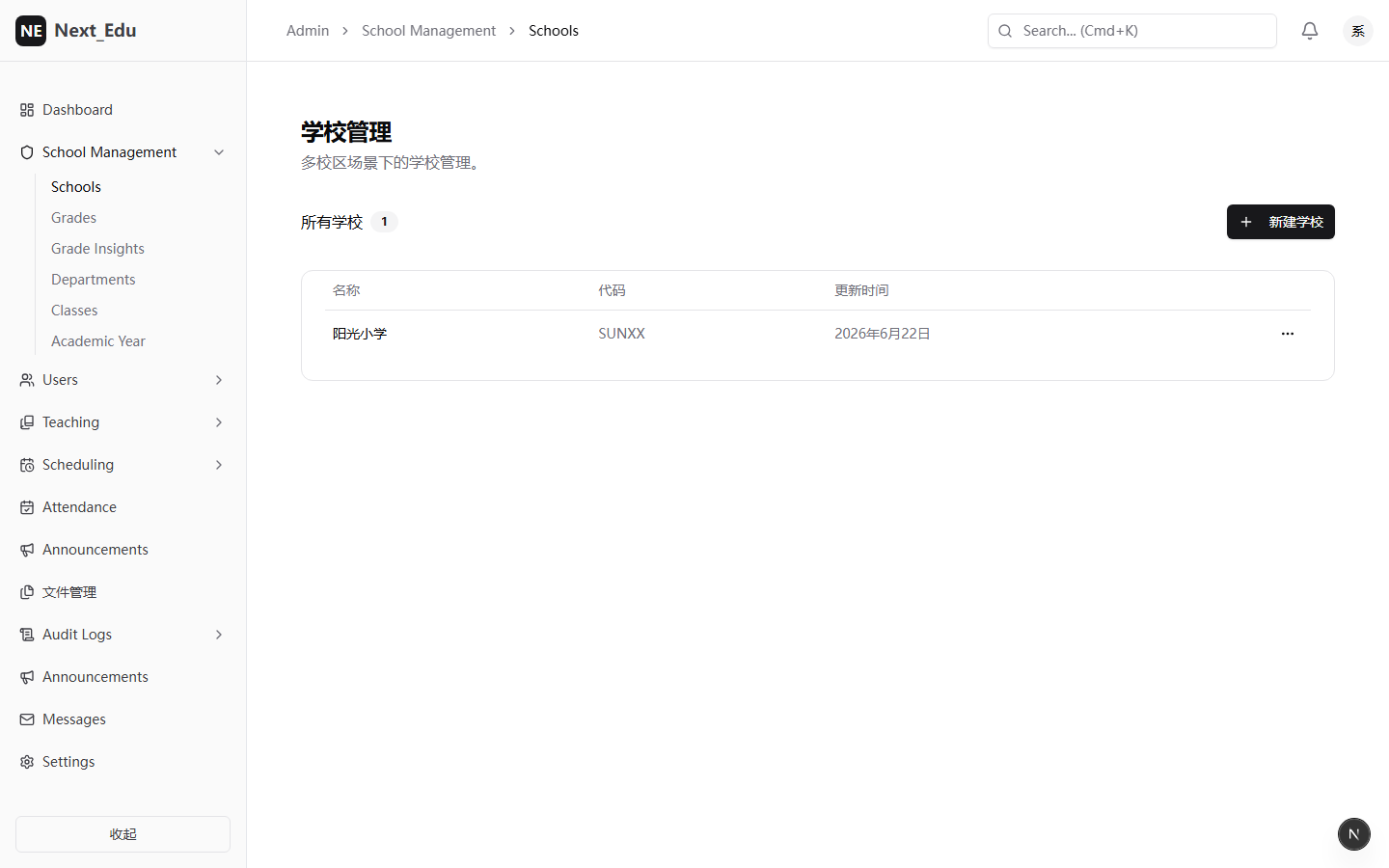Click the Schools breadcrumb
1389x868 pixels.
pyautogui.click(x=554, y=31)
